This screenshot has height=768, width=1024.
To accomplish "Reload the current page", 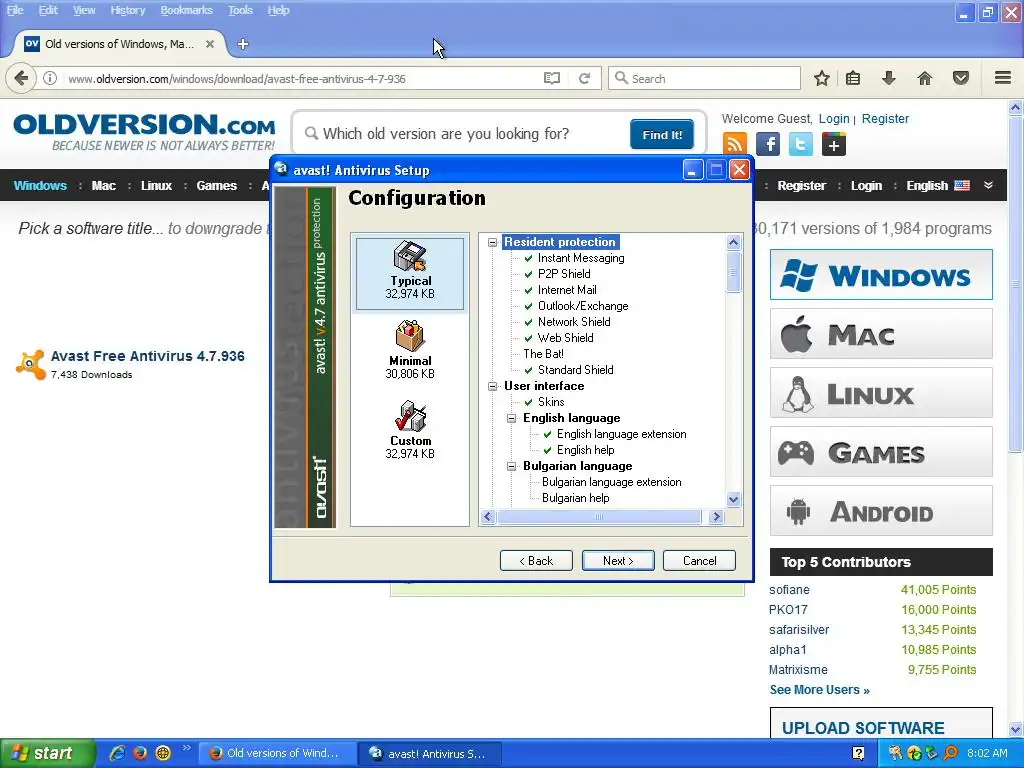I will pos(584,78).
